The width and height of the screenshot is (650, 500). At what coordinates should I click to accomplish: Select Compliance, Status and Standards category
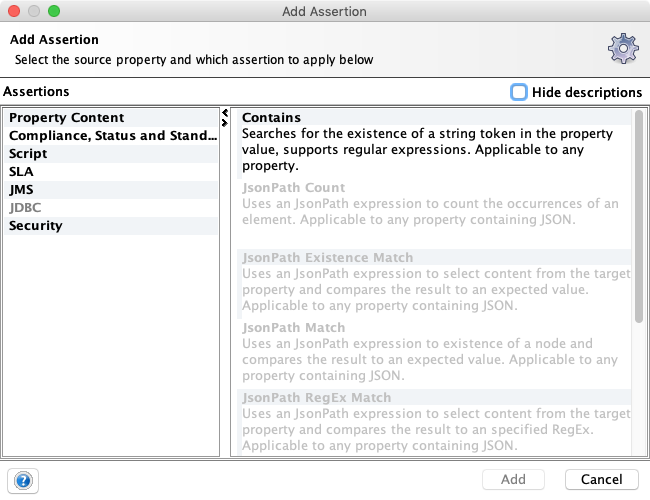tap(112, 136)
